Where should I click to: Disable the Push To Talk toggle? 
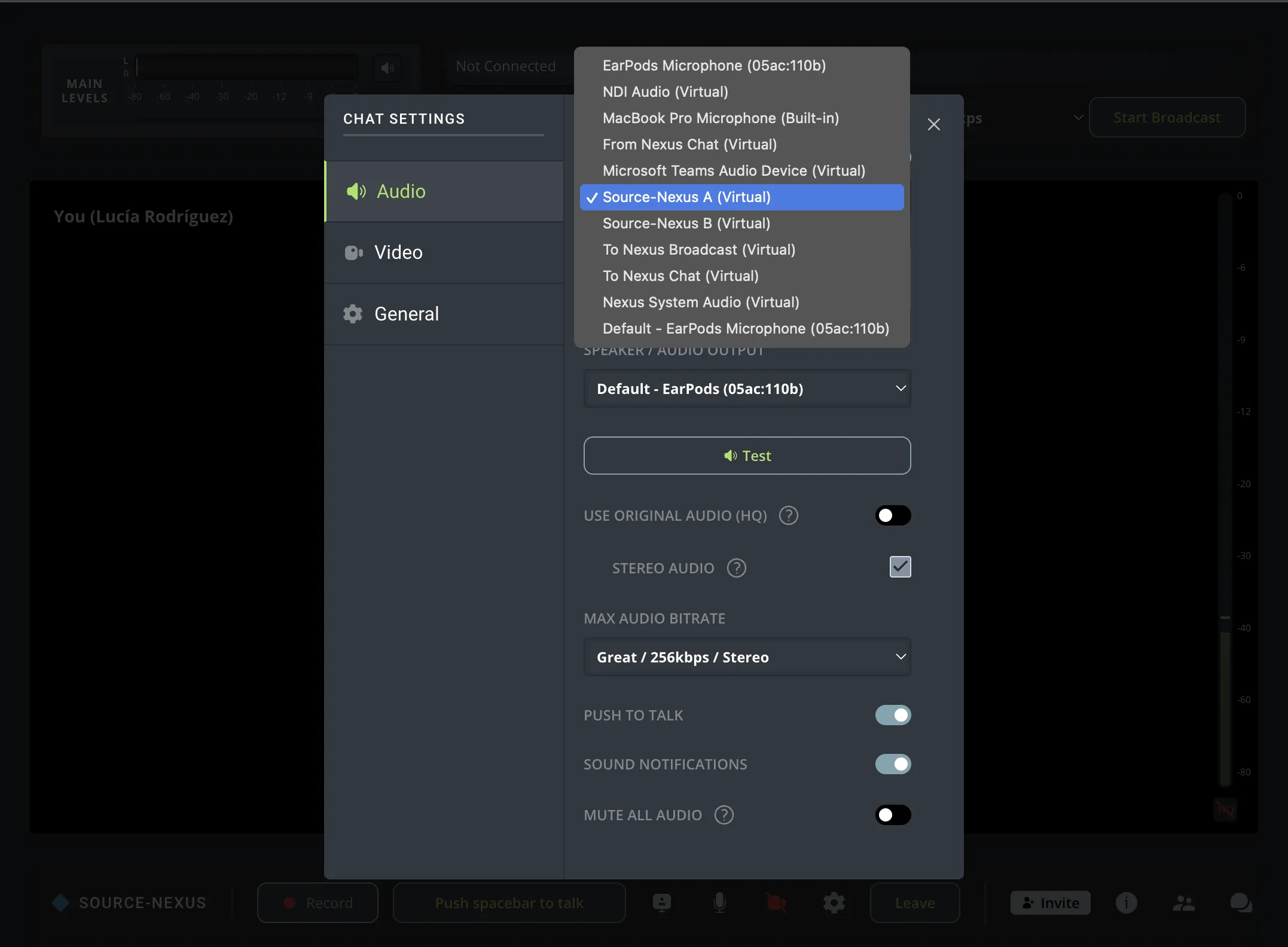tap(893, 715)
